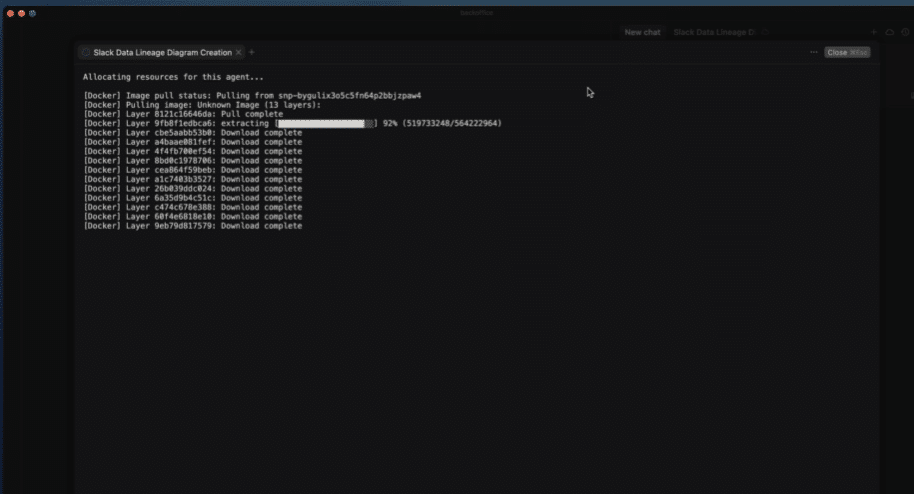Click the red close window button
This screenshot has width=914, height=494.
click(11, 13)
